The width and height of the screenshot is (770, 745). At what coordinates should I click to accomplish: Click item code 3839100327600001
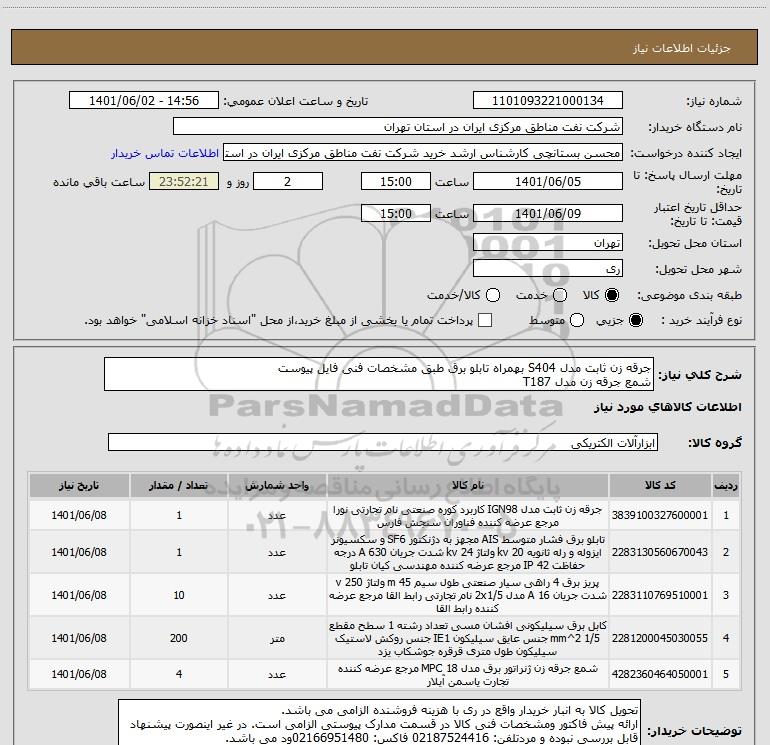point(660,515)
